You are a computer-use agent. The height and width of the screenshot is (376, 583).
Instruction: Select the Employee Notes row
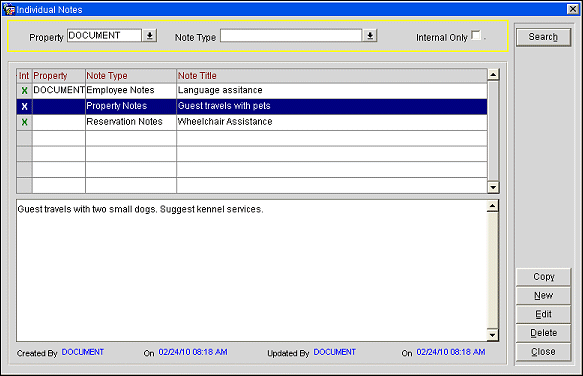tap(252, 91)
